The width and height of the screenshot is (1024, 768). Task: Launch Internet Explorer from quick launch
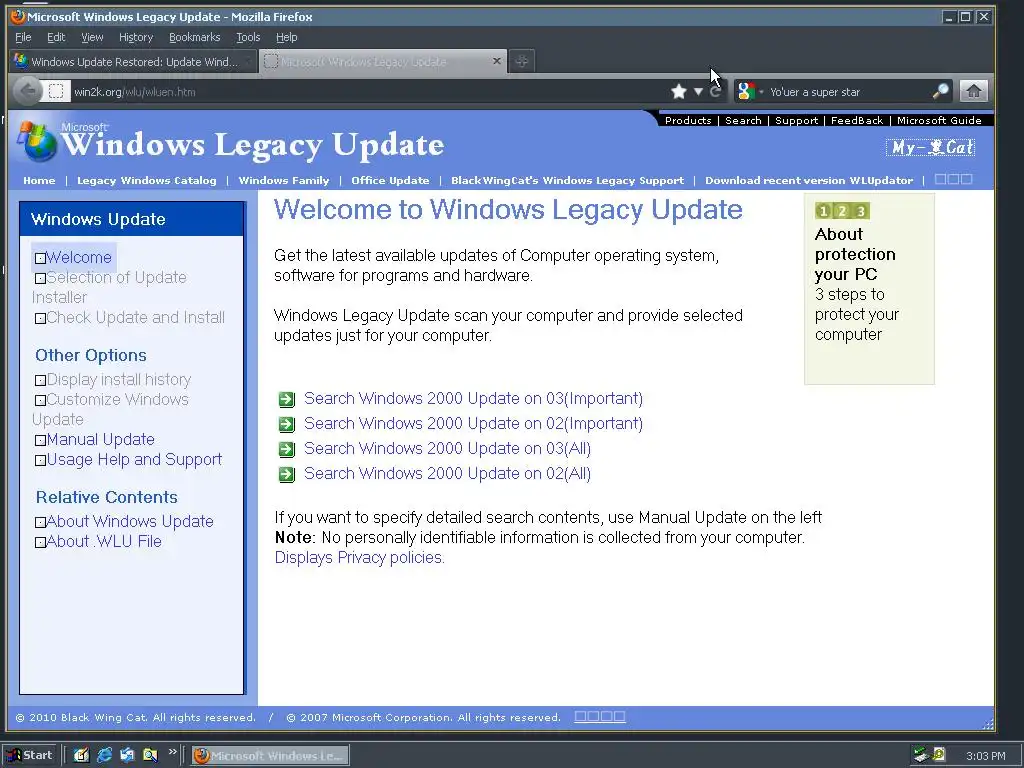click(104, 755)
